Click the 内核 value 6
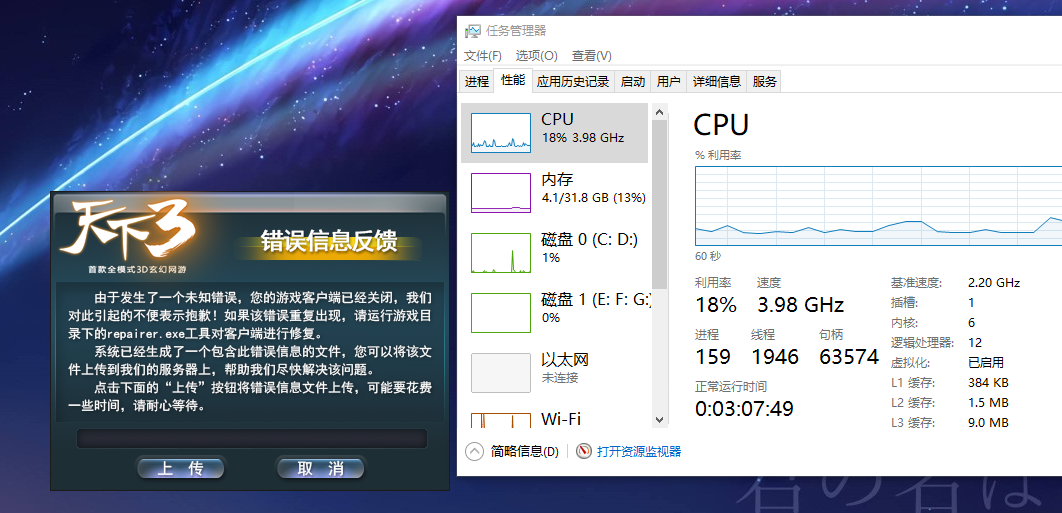This screenshot has width=1062, height=513. pyautogui.click(x=972, y=323)
